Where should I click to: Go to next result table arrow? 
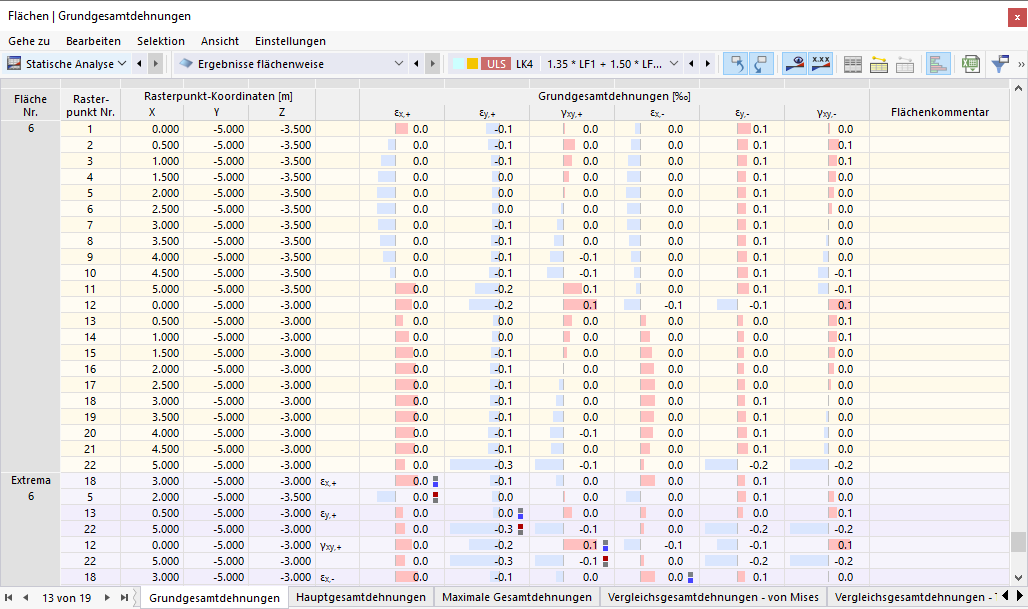[432, 64]
